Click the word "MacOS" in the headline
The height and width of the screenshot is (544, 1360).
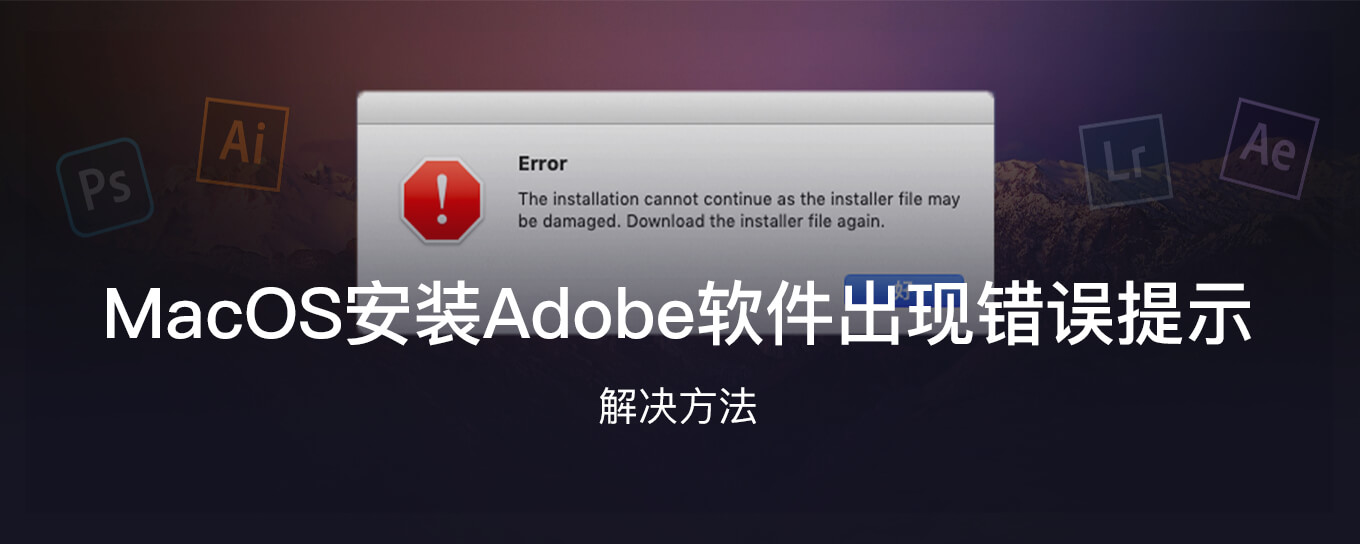tap(223, 313)
